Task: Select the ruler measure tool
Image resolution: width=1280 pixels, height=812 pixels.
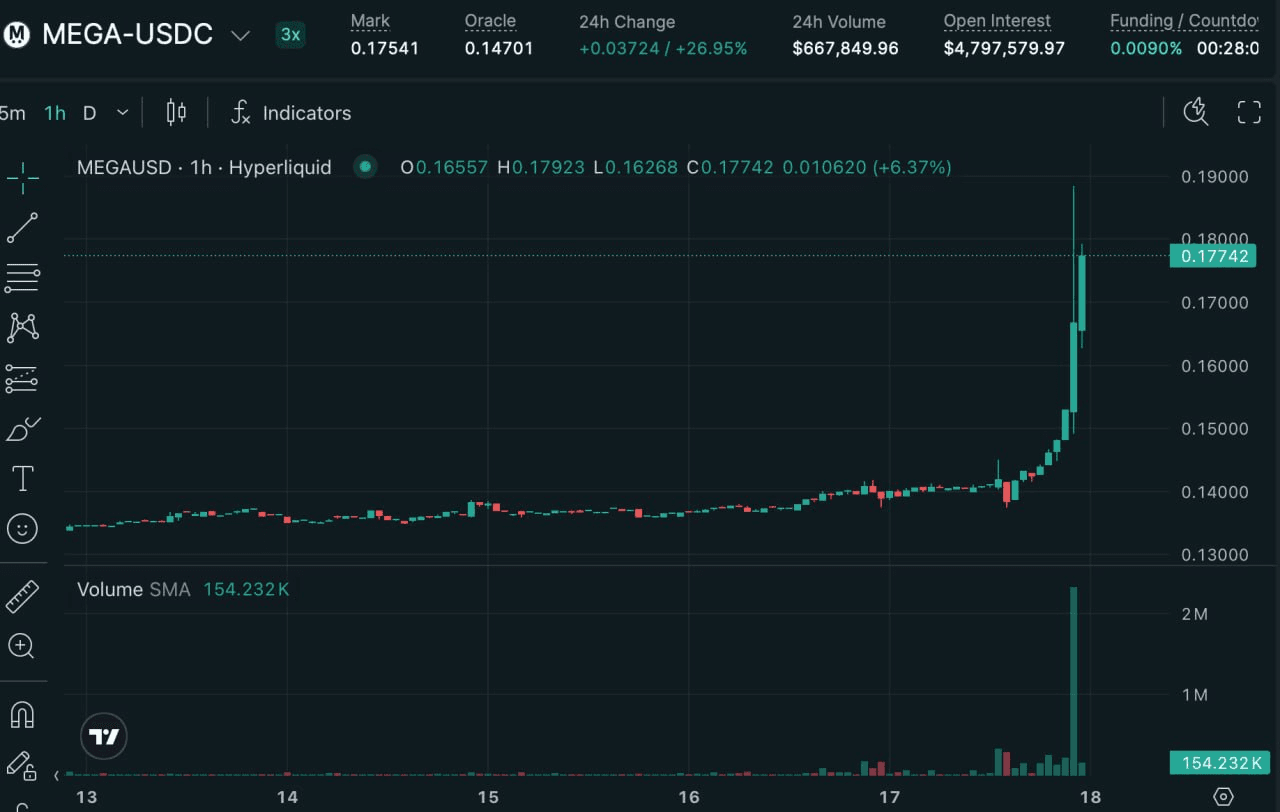Action: [22, 596]
